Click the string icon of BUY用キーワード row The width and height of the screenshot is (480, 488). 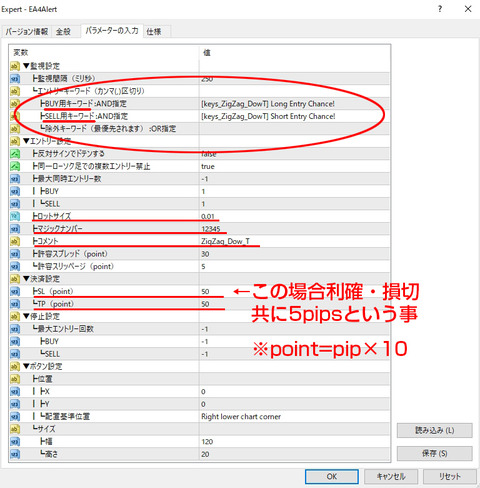tap(15, 104)
